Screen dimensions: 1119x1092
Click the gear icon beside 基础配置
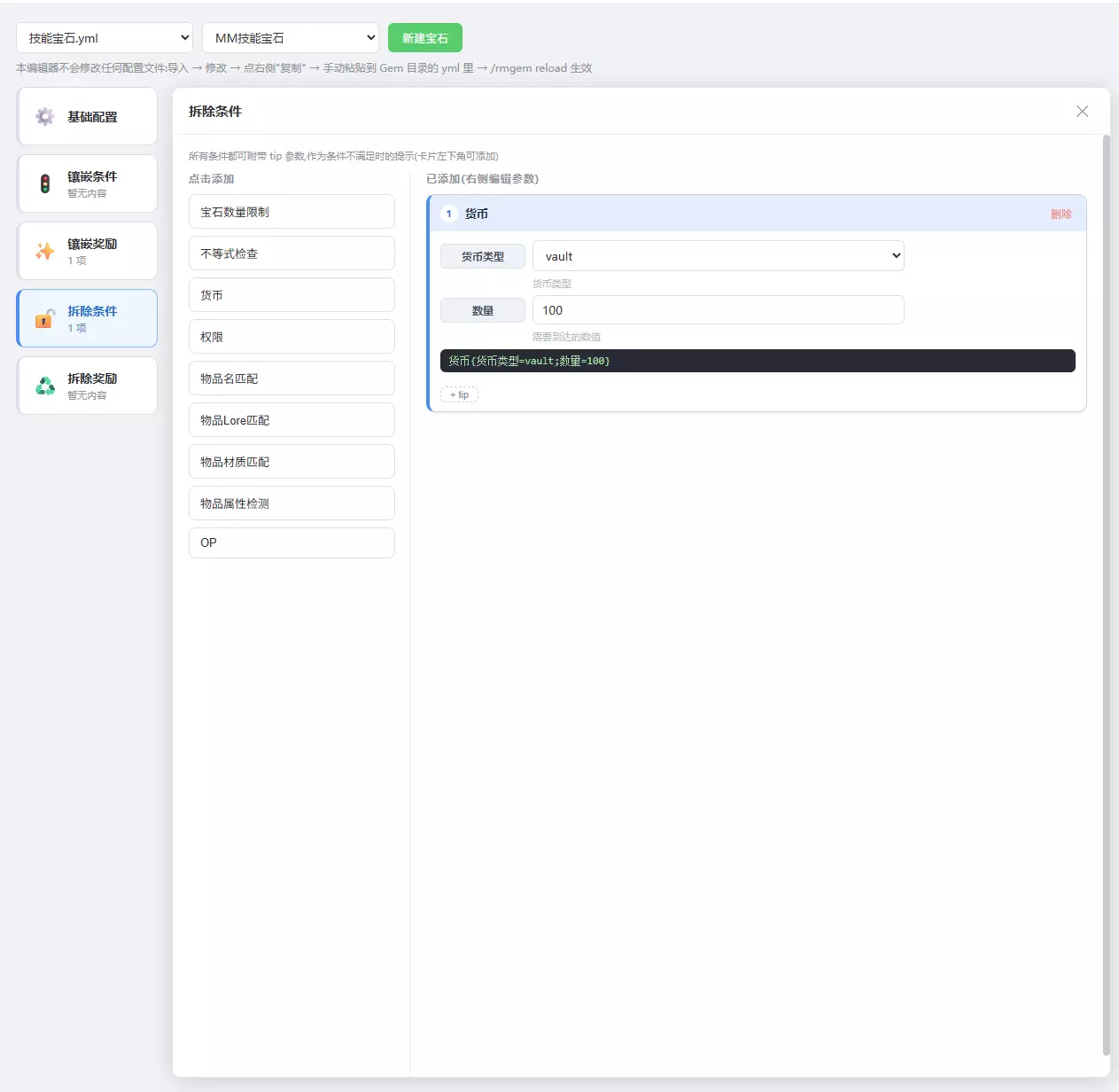click(x=44, y=117)
